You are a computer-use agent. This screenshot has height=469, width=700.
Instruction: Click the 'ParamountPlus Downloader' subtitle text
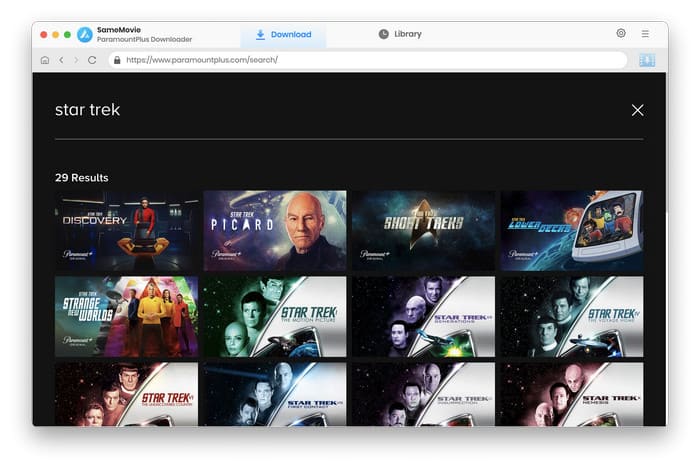[145, 39]
